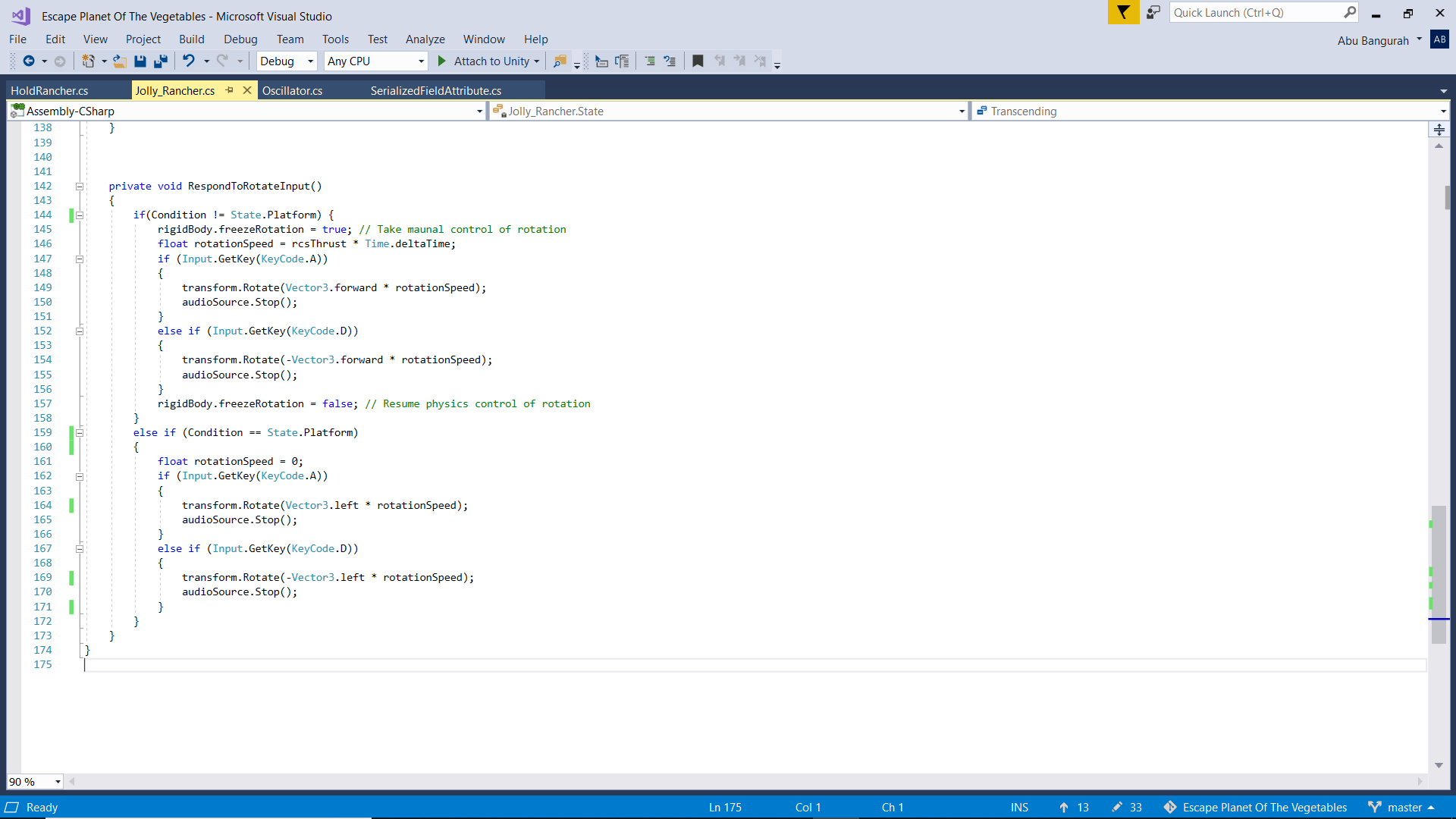Screen dimensions: 1456x819
Task: Switch to HoldRancher.cs tab
Action: (x=49, y=90)
